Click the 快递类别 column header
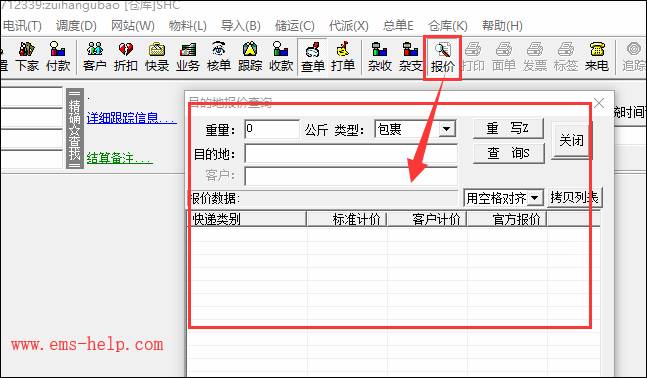The image size is (647, 378). point(248,219)
